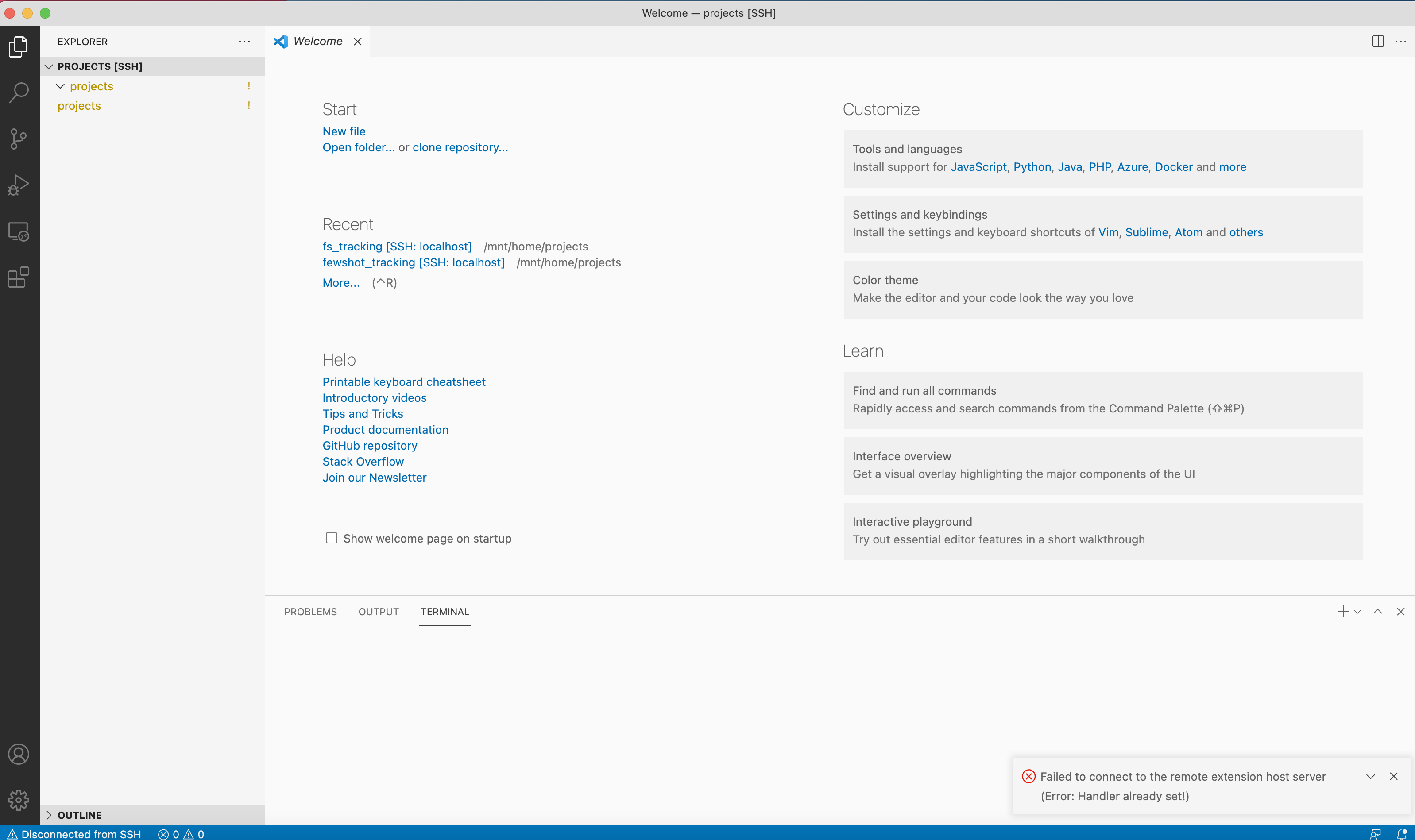Collapse the error notification with chevron

1370,777
